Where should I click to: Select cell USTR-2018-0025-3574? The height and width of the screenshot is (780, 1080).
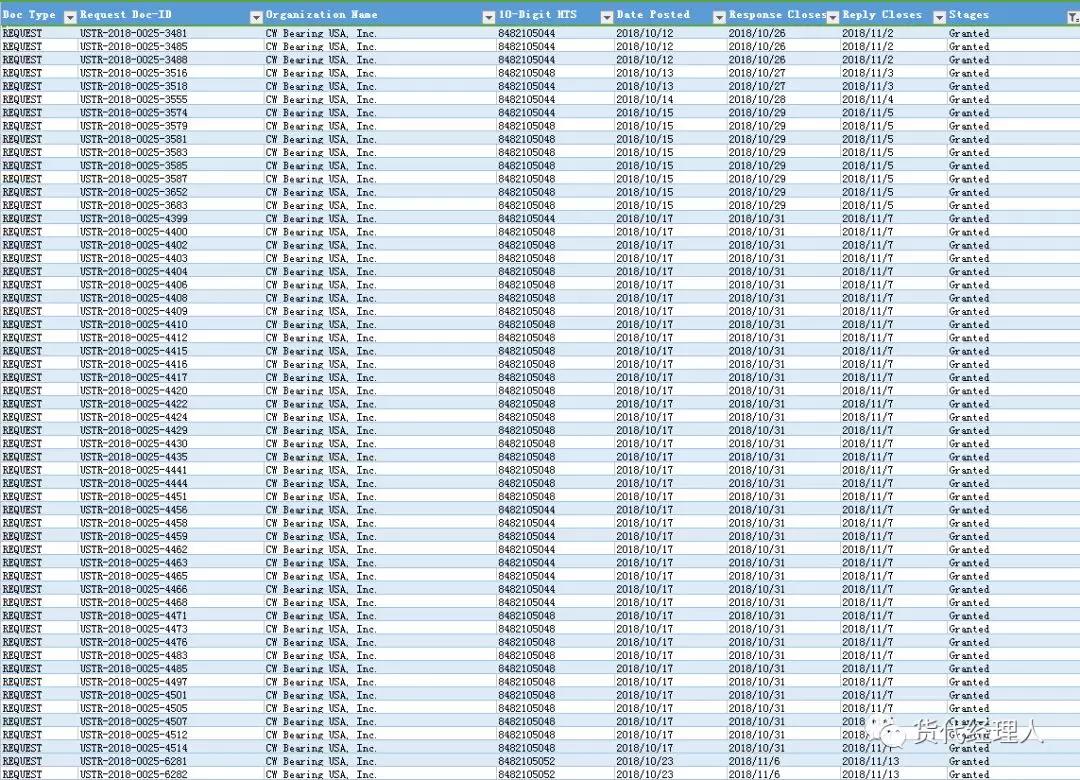pyautogui.click(x=134, y=112)
